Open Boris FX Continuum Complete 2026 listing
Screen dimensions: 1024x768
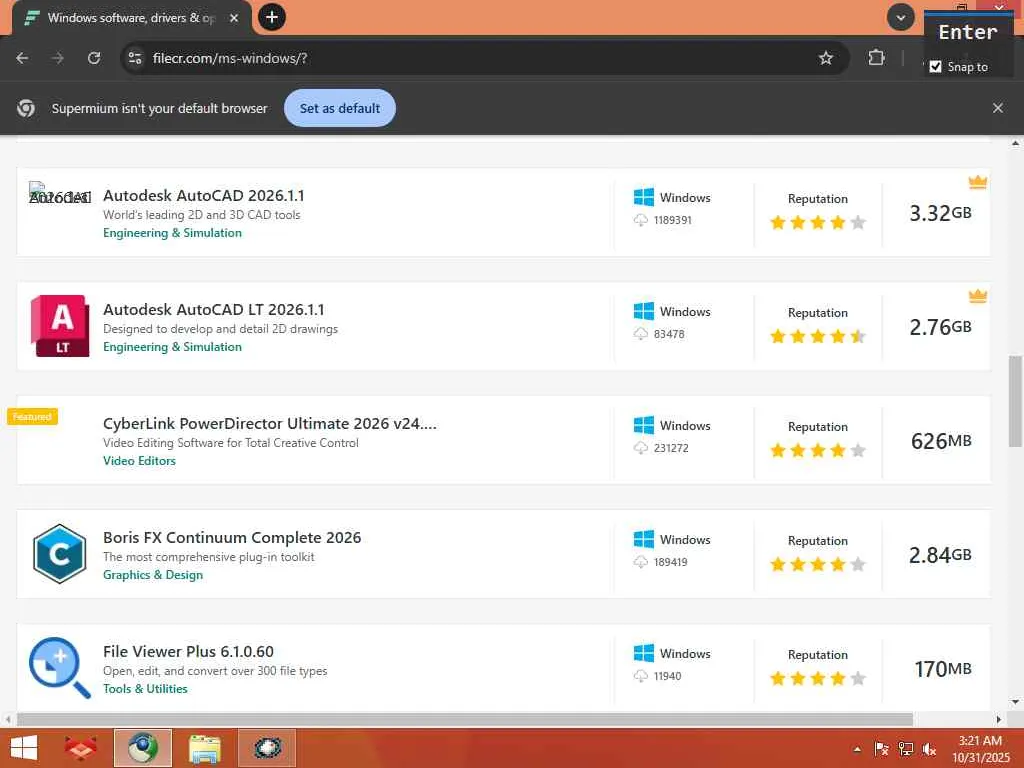232,537
